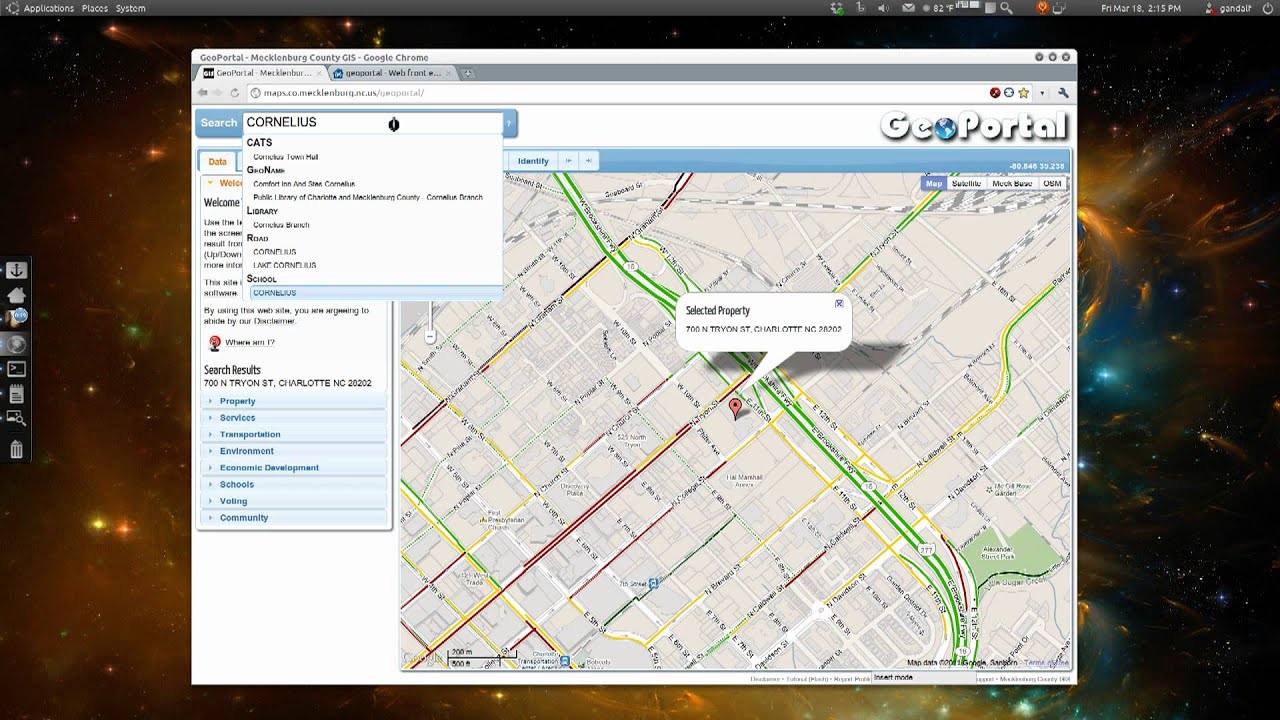The width and height of the screenshot is (1280, 720).
Task: Select the Data tab
Action: pyautogui.click(x=217, y=161)
